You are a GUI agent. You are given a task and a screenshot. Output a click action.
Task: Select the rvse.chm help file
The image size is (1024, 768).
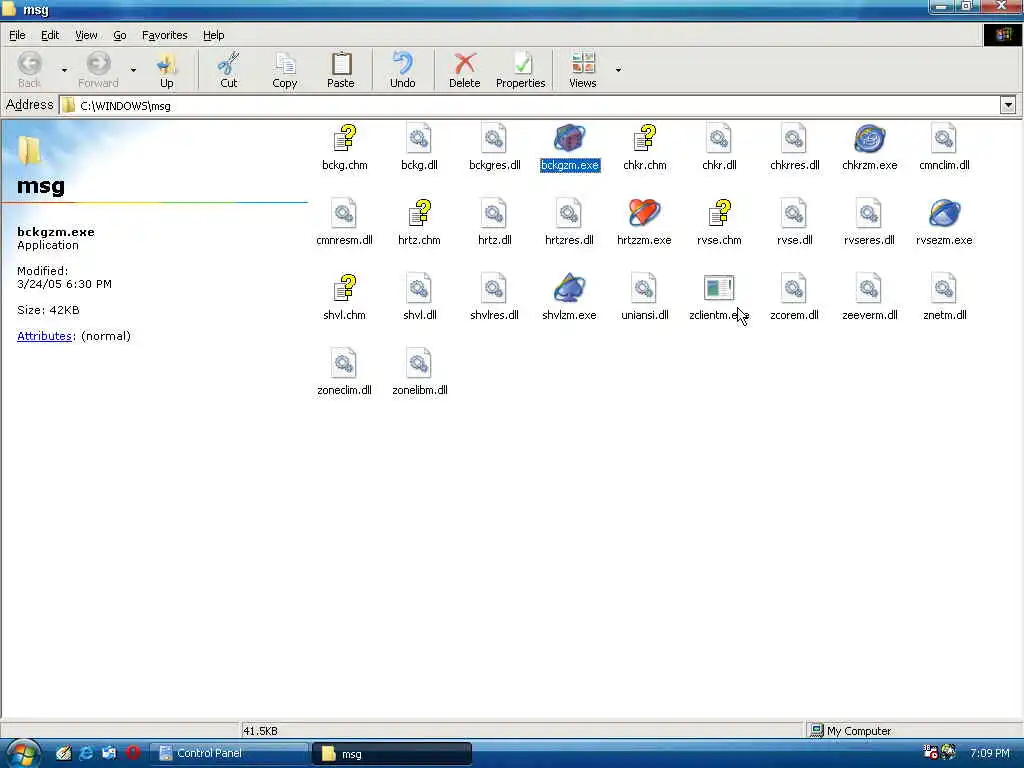point(719,223)
